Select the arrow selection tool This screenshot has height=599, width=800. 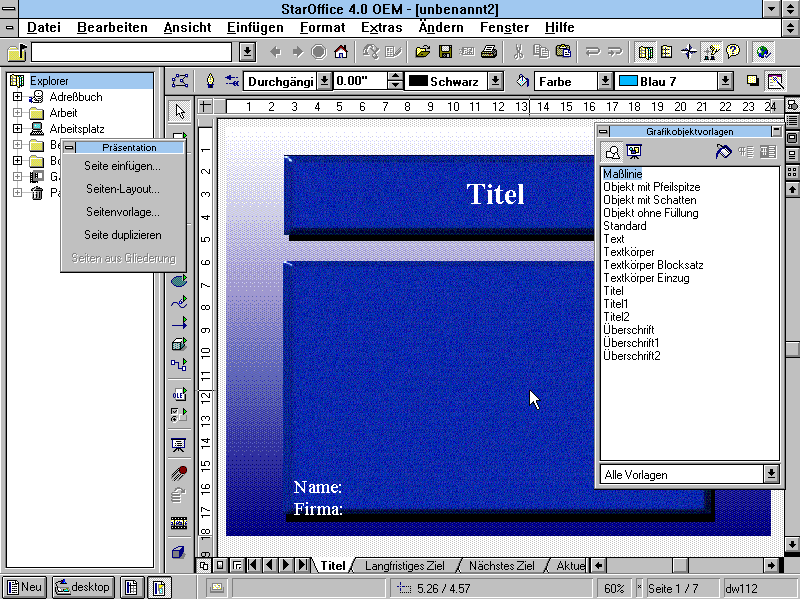179,111
